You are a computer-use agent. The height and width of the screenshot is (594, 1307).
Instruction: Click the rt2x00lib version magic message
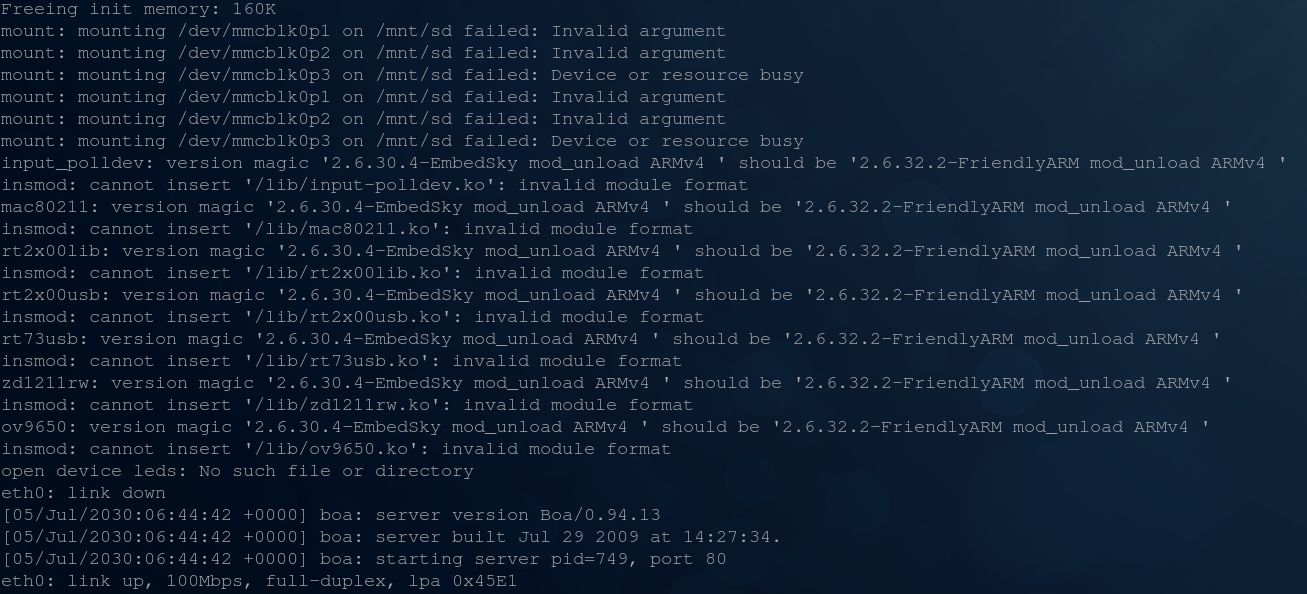pyautogui.click(x=621, y=251)
